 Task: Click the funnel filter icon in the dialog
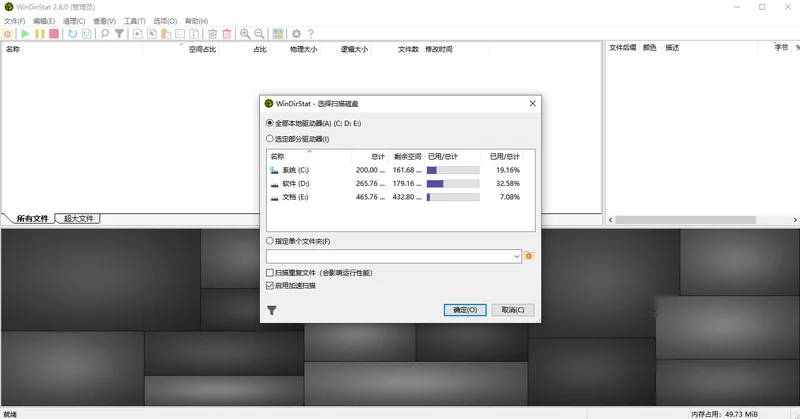[x=272, y=310]
